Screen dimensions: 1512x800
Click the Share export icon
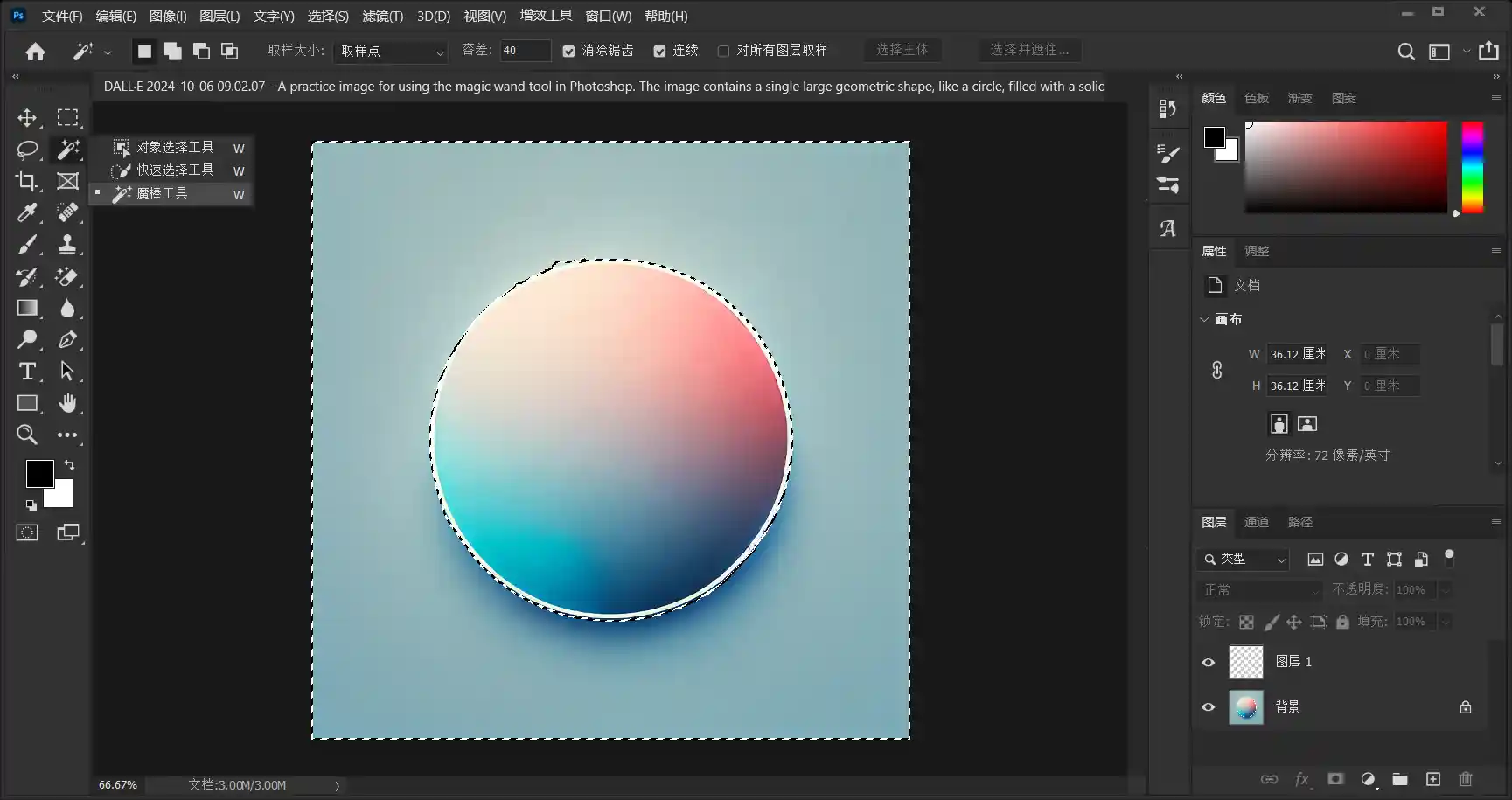[x=1488, y=51]
